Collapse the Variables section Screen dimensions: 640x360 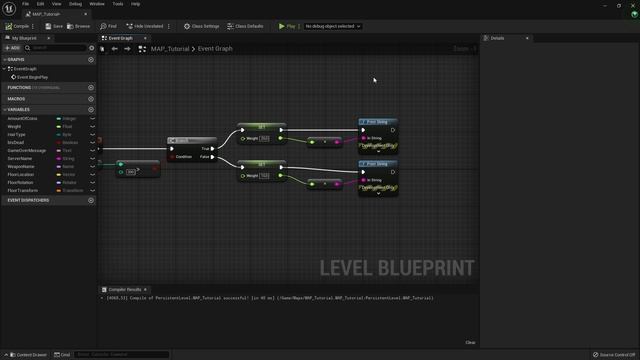click(4, 110)
